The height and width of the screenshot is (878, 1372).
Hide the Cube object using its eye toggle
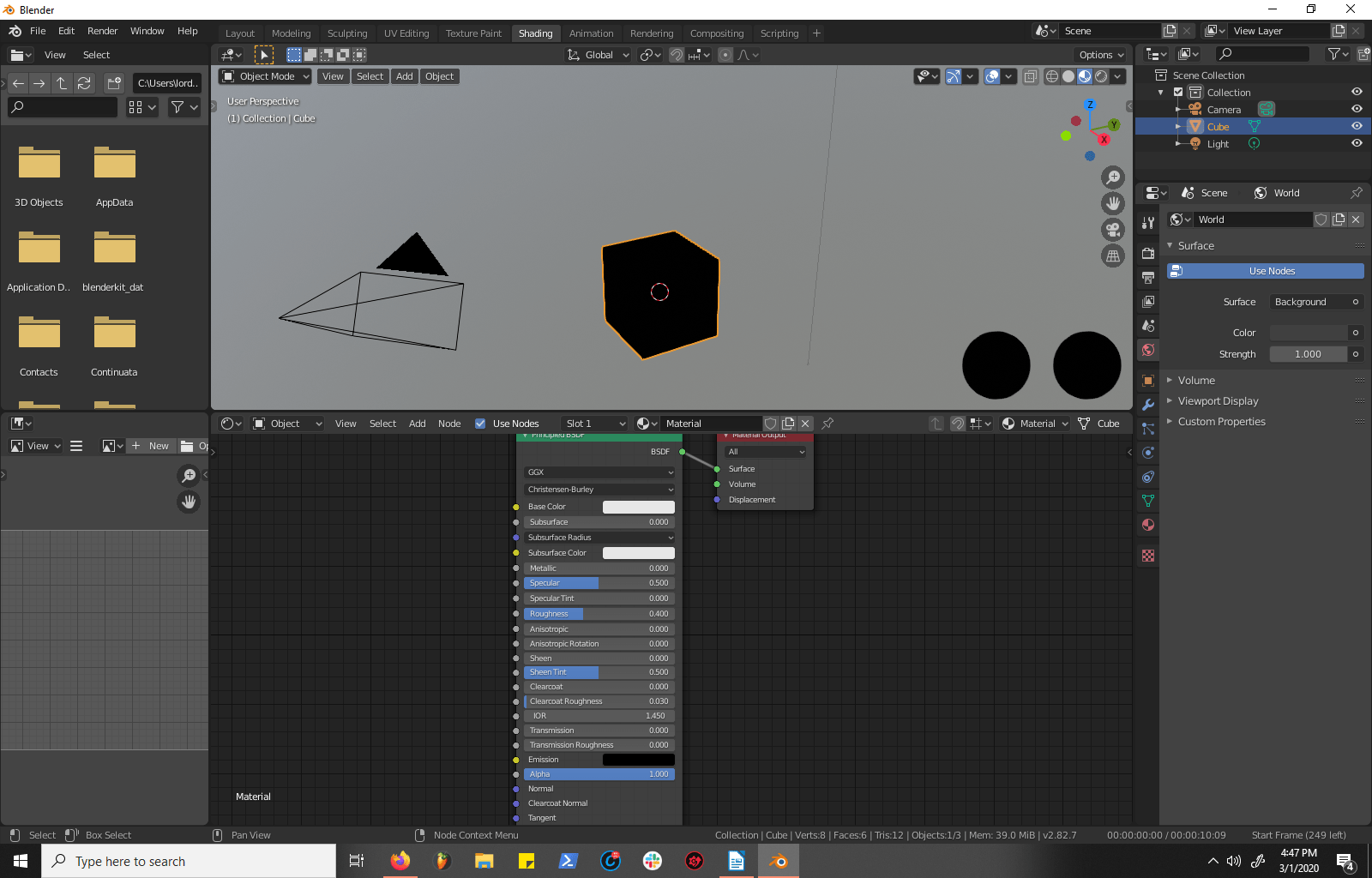coord(1357,126)
